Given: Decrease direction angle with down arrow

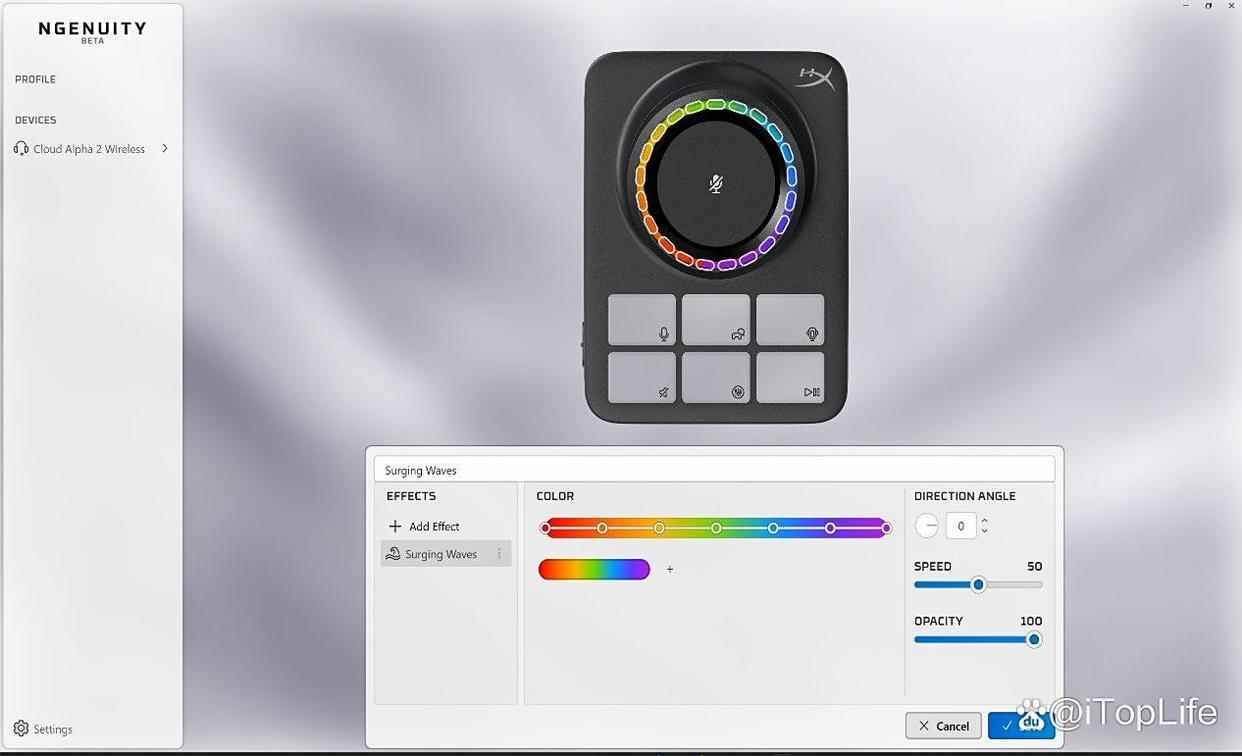Looking at the screenshot, I should 984,530.
